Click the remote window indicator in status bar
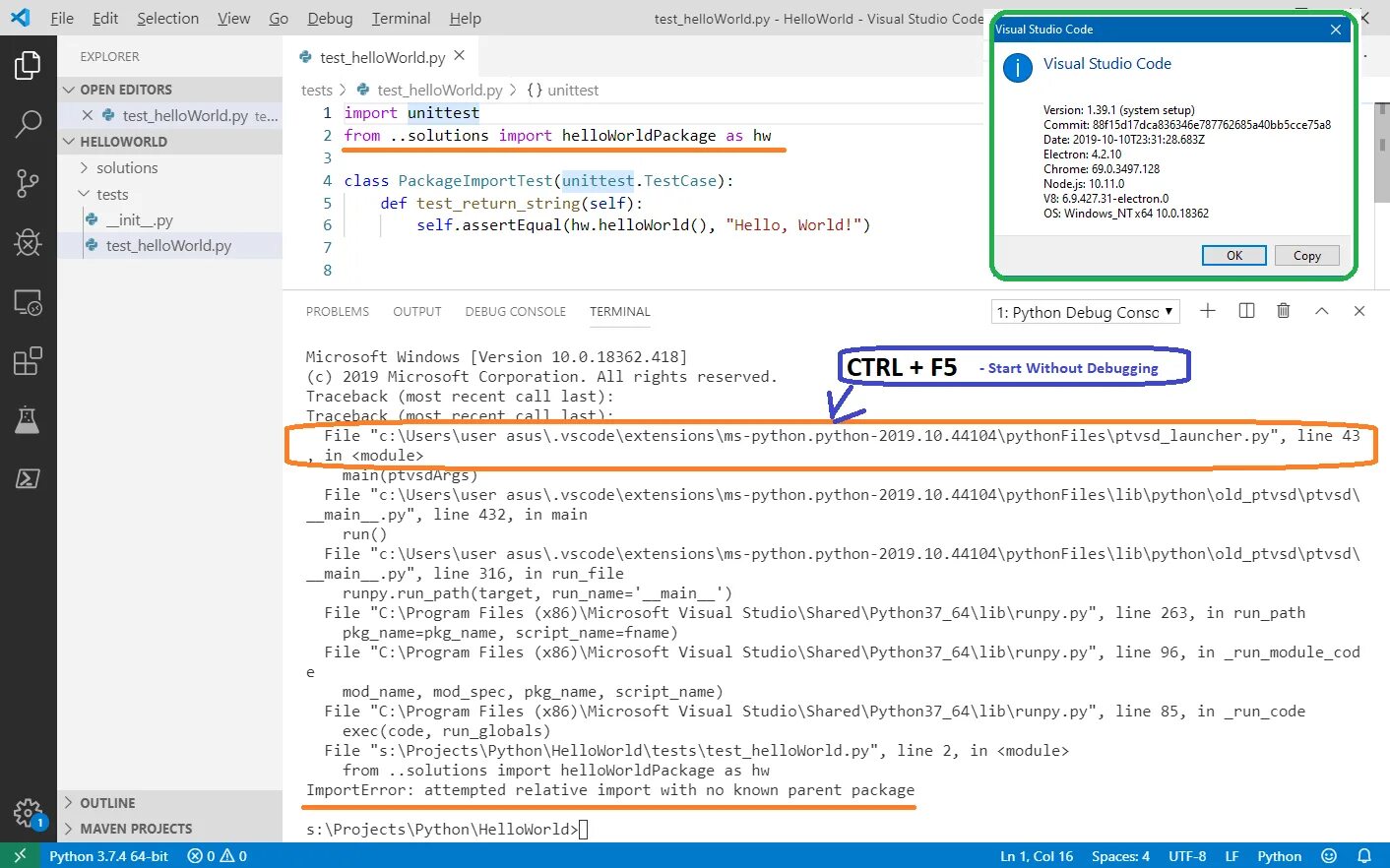 tap(20, 856)
